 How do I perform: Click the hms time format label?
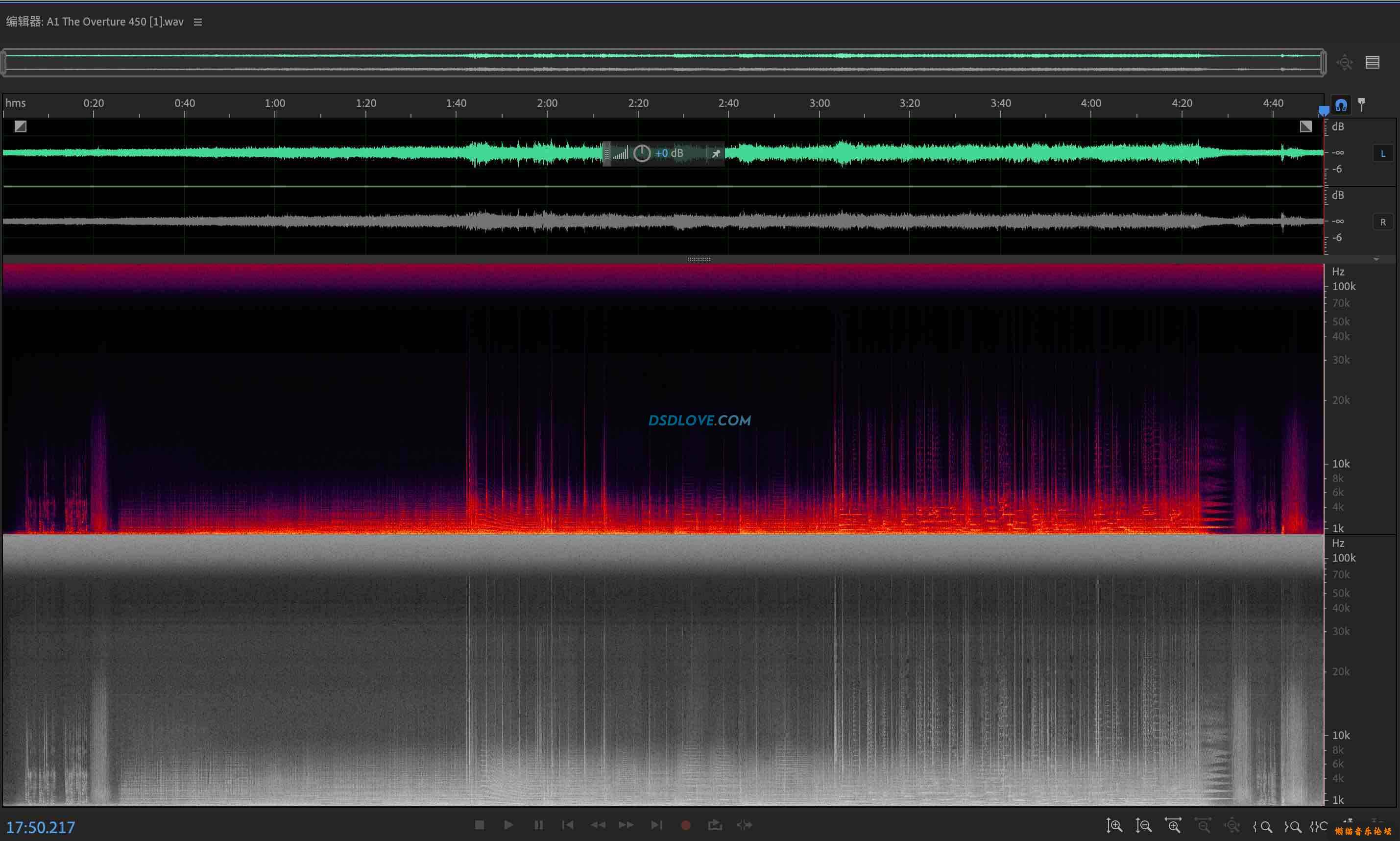tap(16, 103)
